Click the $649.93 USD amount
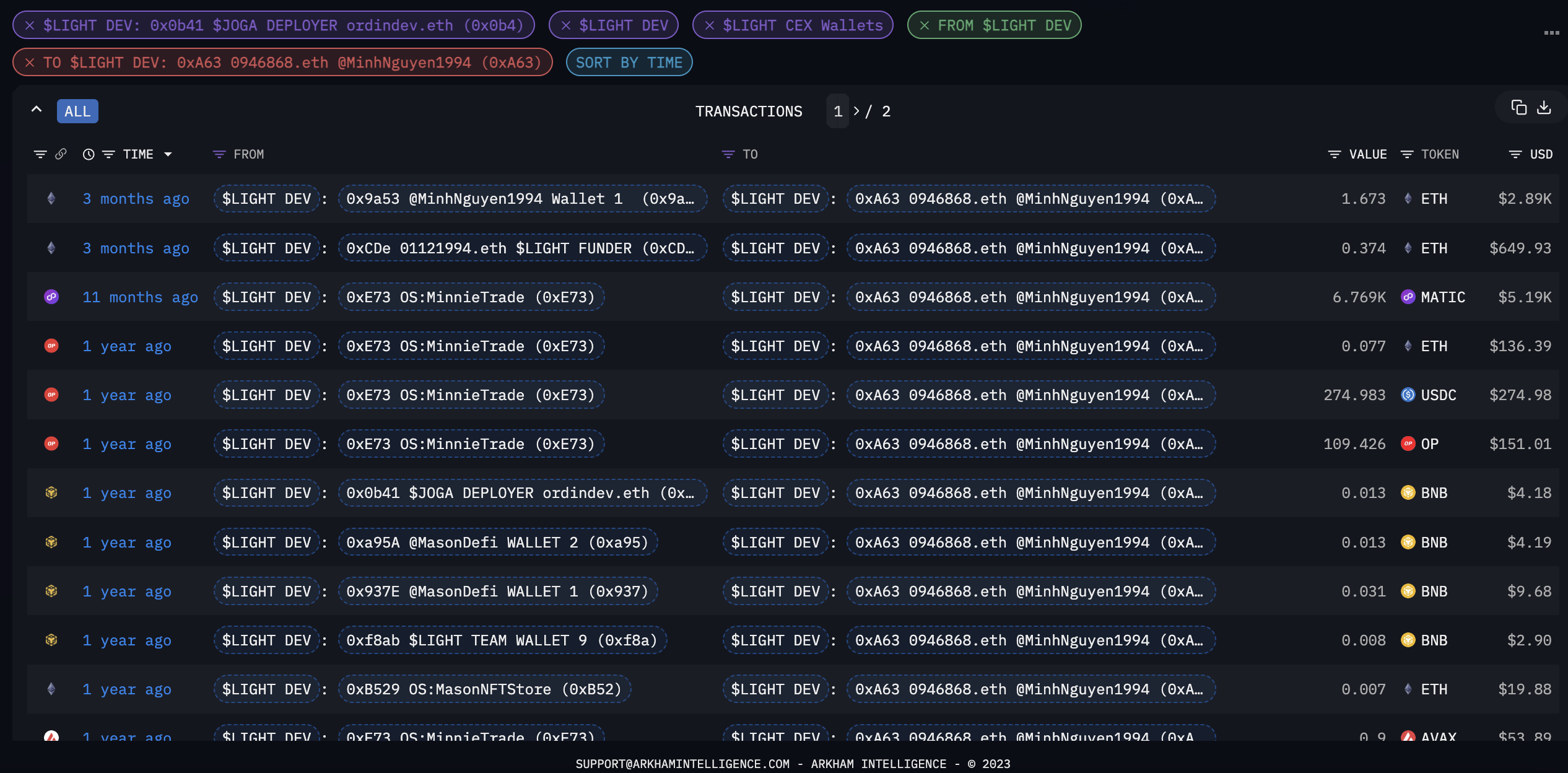1568x773 pixels. click(x=1520, y=248)
